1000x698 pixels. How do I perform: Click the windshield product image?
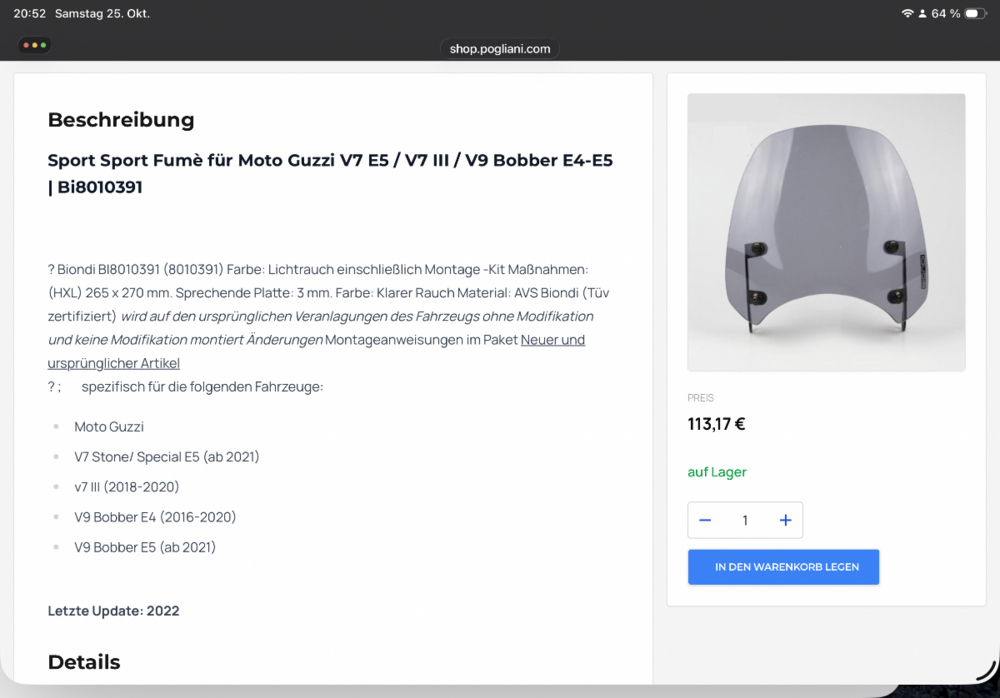tap(826, 232)
